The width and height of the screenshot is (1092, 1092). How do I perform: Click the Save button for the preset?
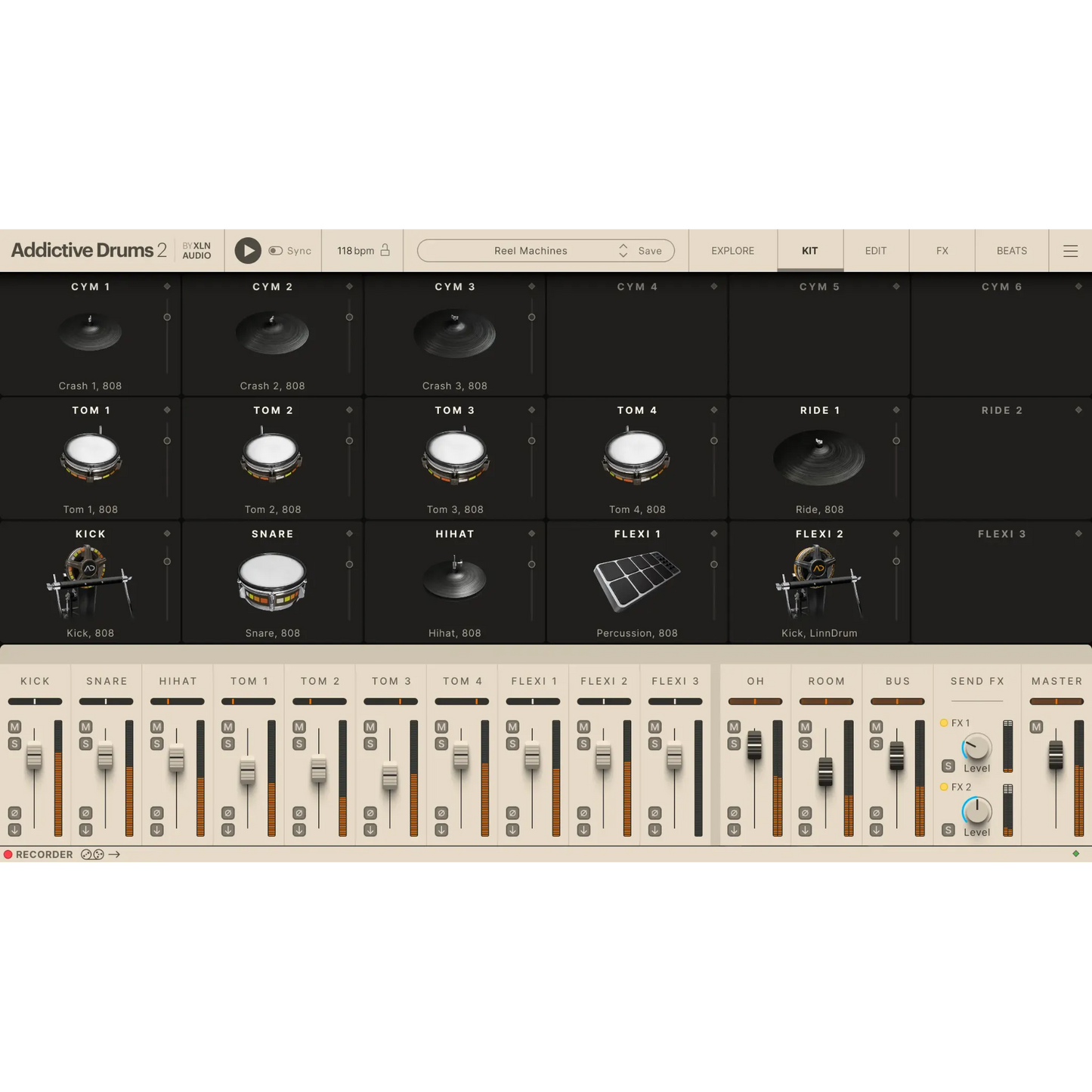pos(648,250)
